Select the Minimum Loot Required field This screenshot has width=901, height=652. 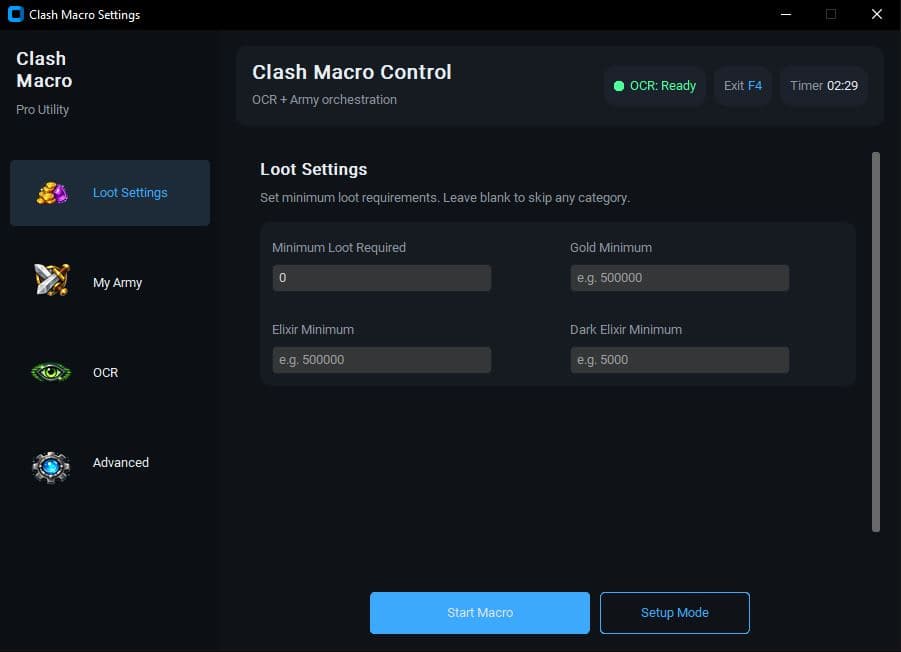(381, 277)
